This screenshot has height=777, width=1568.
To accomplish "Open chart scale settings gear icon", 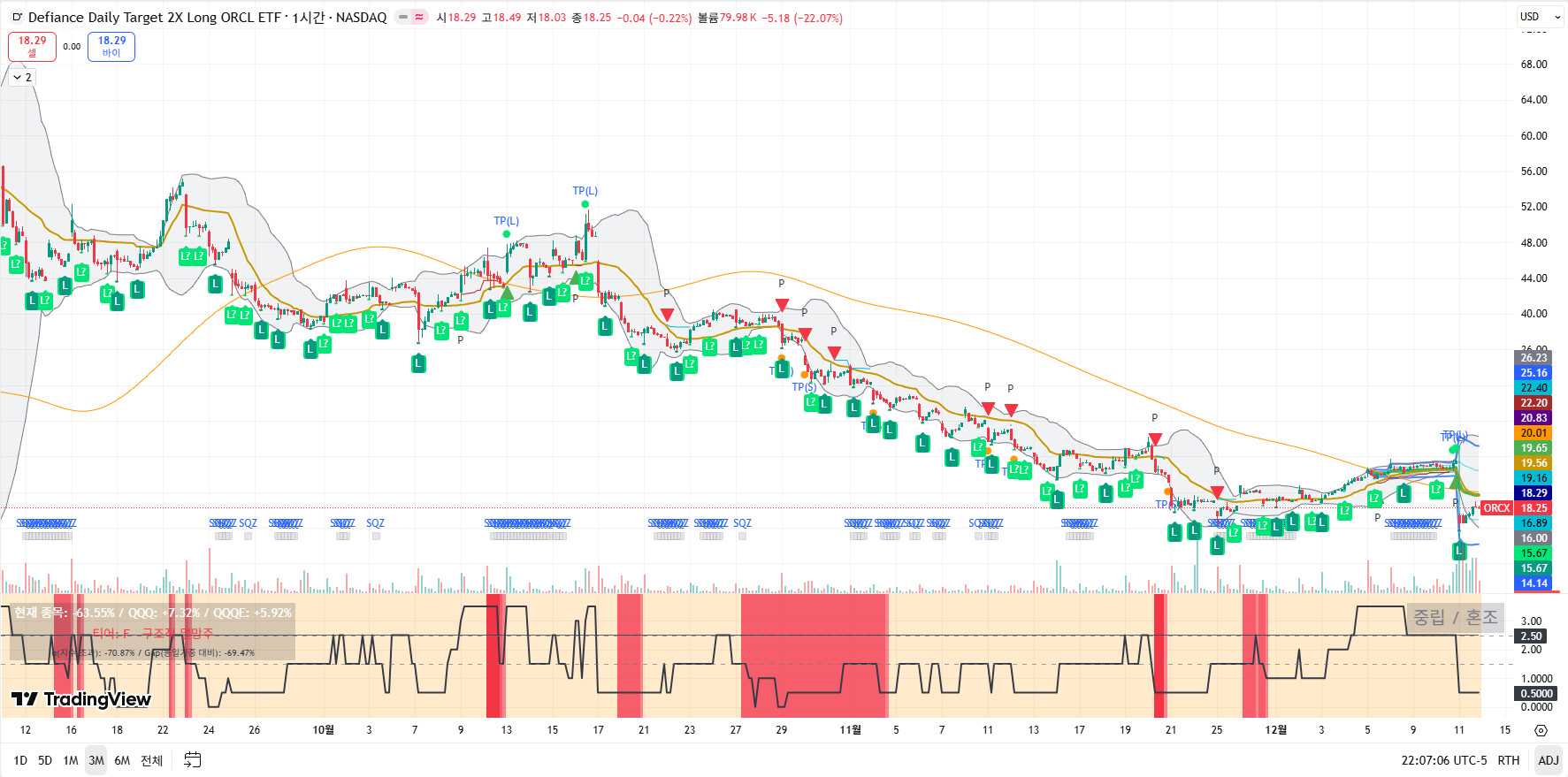I will pos(1541,730).
